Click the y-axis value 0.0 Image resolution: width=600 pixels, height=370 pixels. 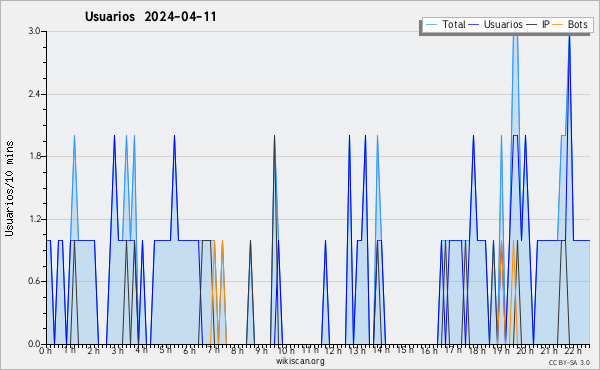[34, 344]
